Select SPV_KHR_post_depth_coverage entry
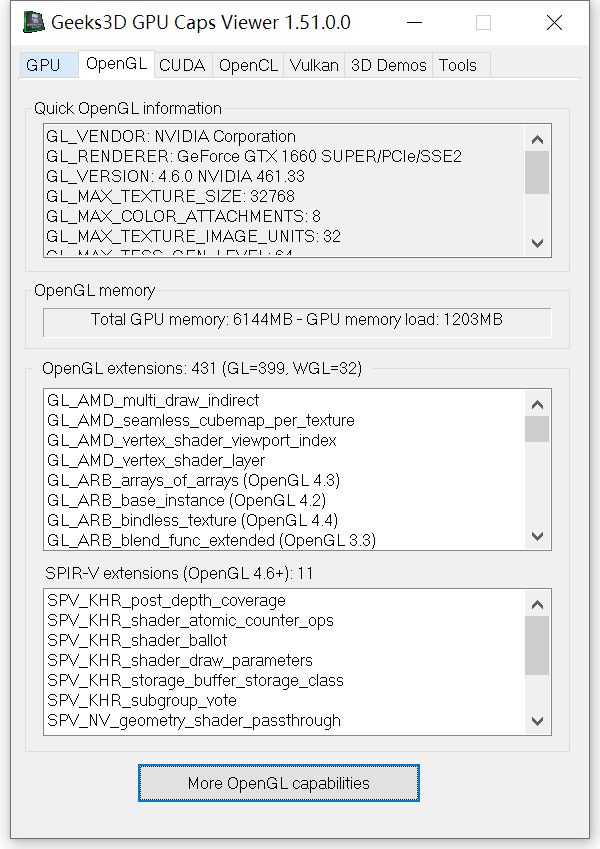Image resolution: width=600 pixels, height=849 pixels. point(166,601)
